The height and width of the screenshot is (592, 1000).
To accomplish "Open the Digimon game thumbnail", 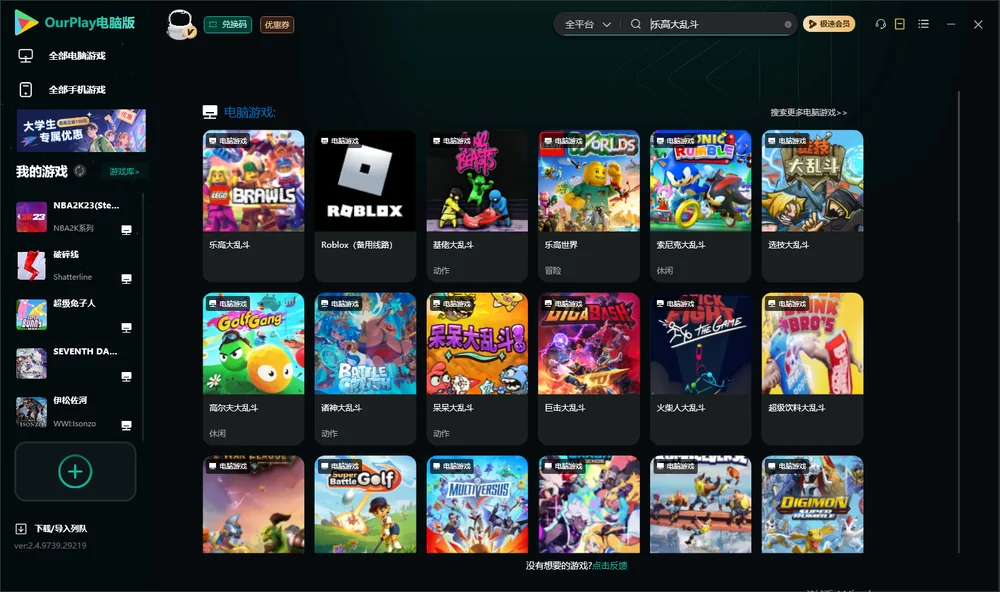I will [812, 504].
